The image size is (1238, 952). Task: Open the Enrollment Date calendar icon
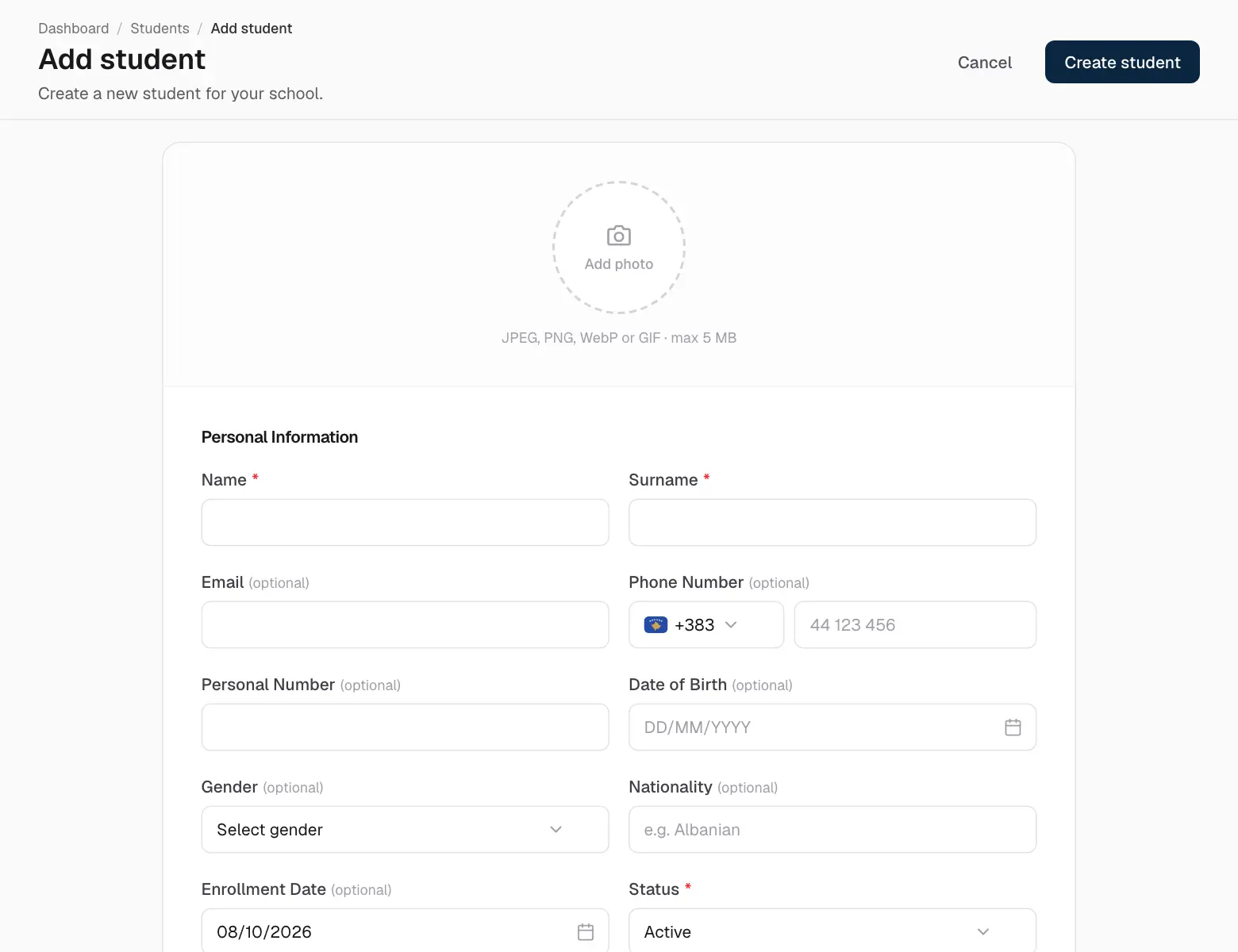pyautogui.click(x=586, y=932)
